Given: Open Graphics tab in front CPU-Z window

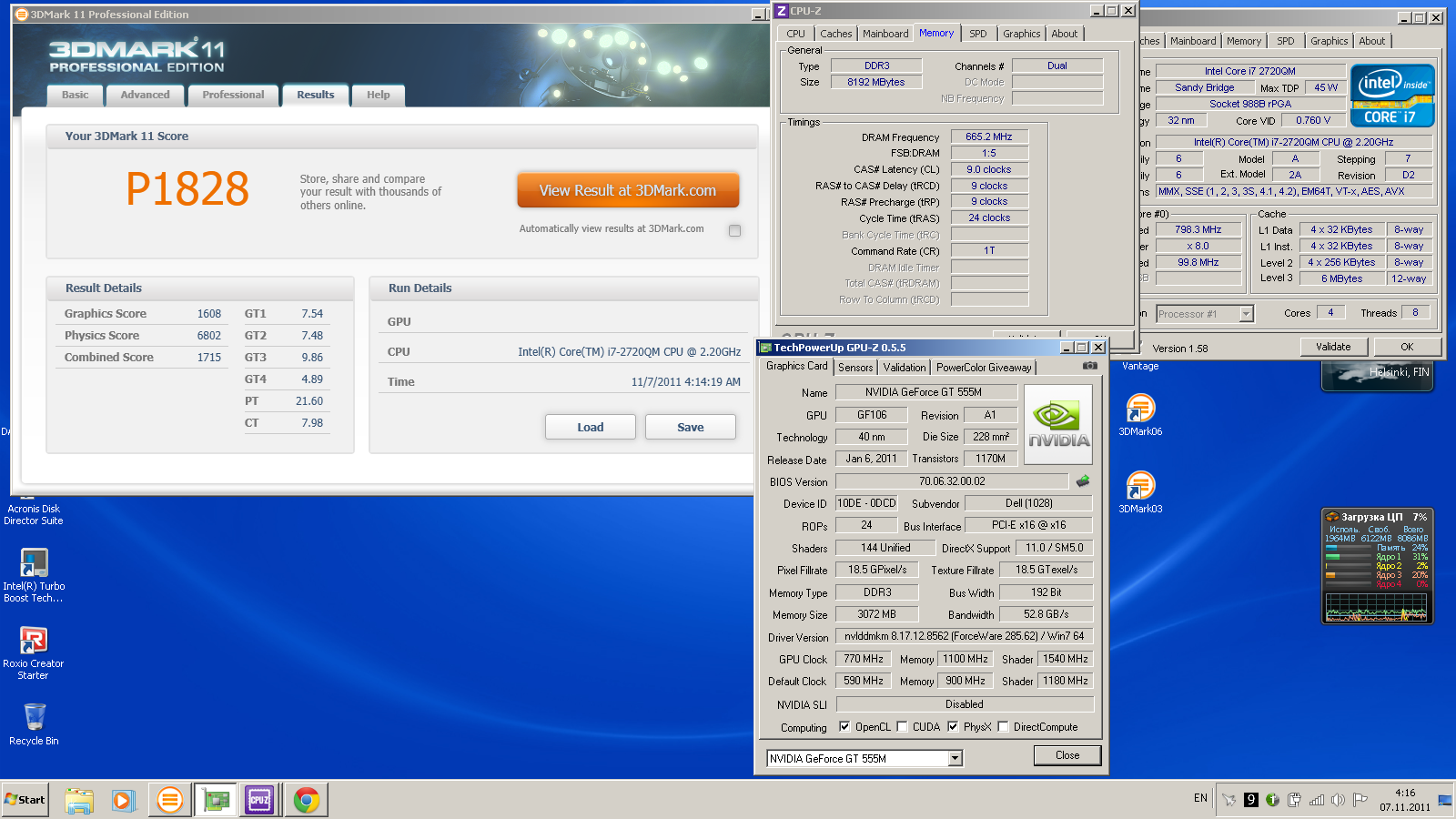Looking at the screenshot, I should (1021, 34).
